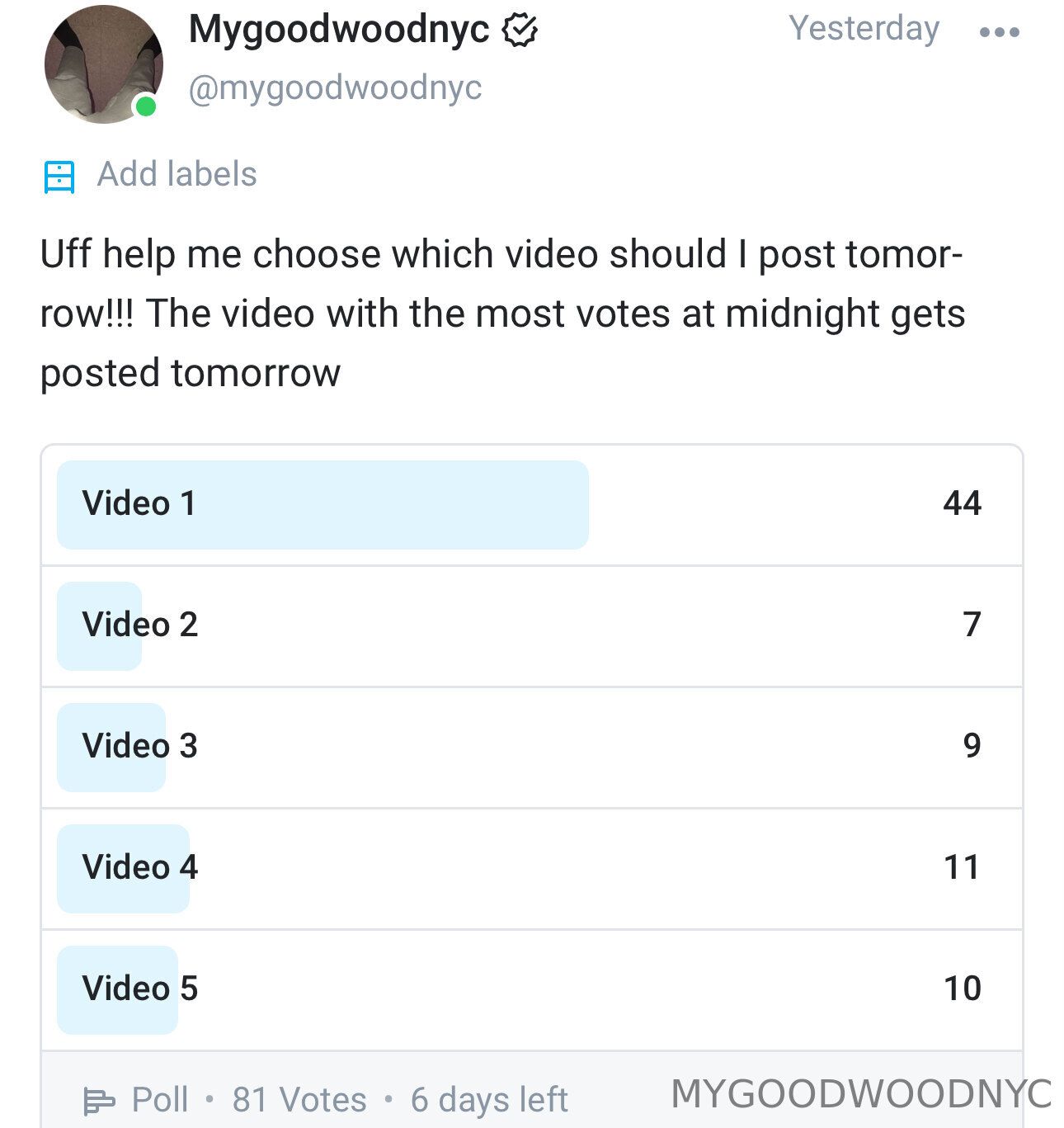The width and height of the screenshot is (1064, 1128).
Task: Click the 6 days left text
Action: click(x=489, y=1100)
